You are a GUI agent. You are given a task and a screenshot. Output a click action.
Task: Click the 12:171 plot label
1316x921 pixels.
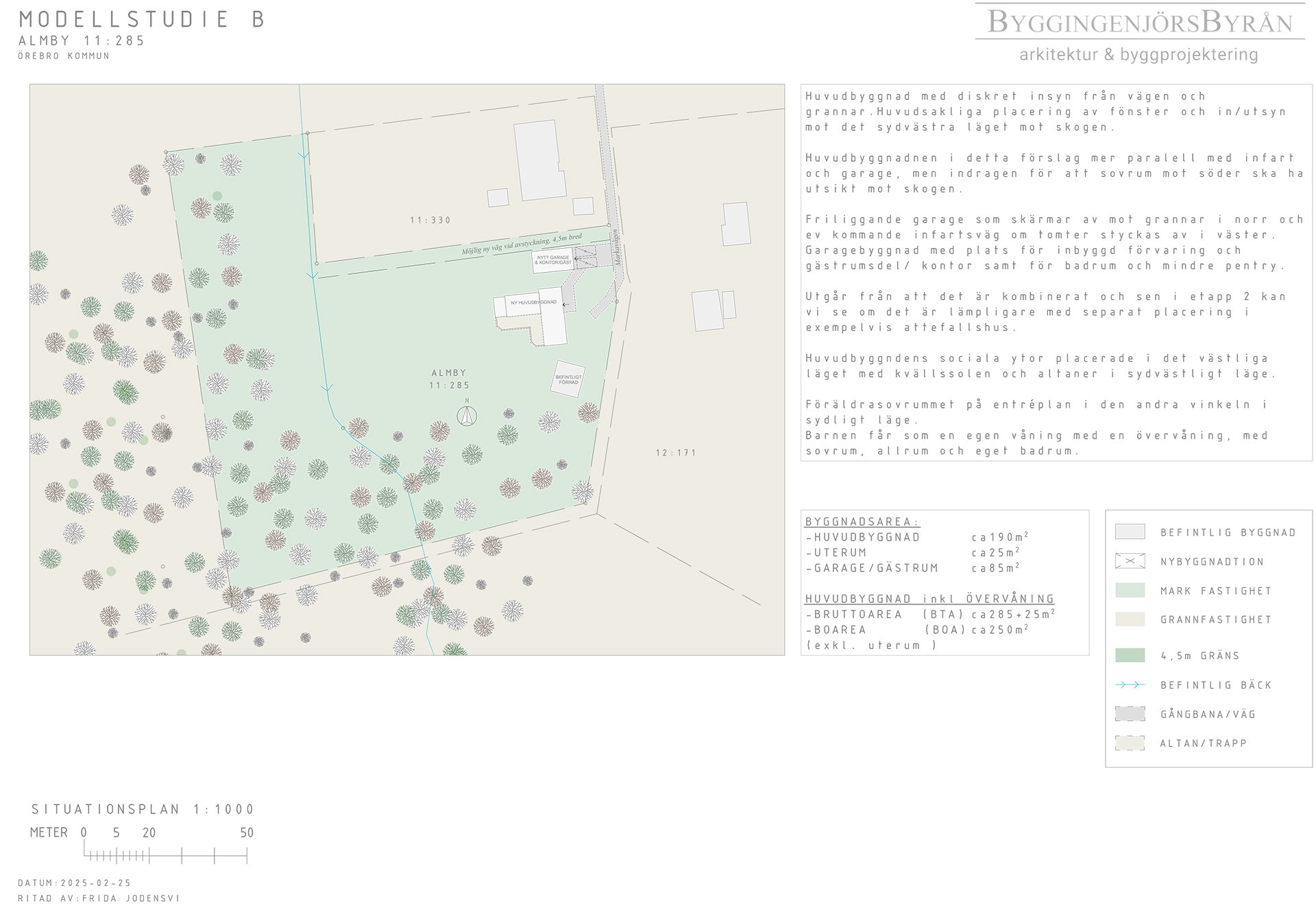[x=676, y=452]
